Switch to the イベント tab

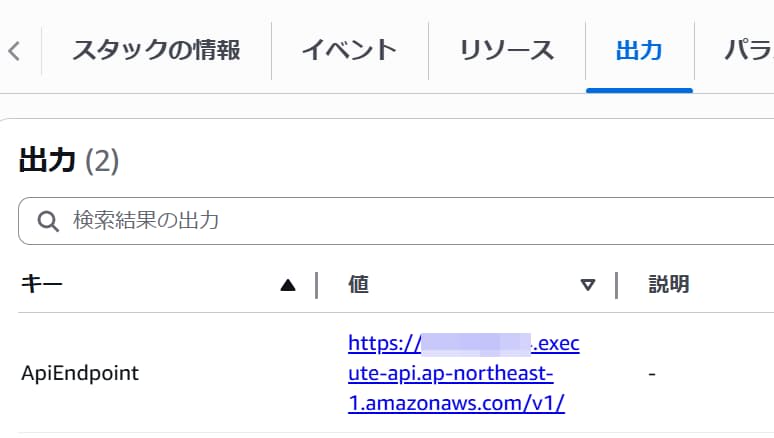[349, 50]
